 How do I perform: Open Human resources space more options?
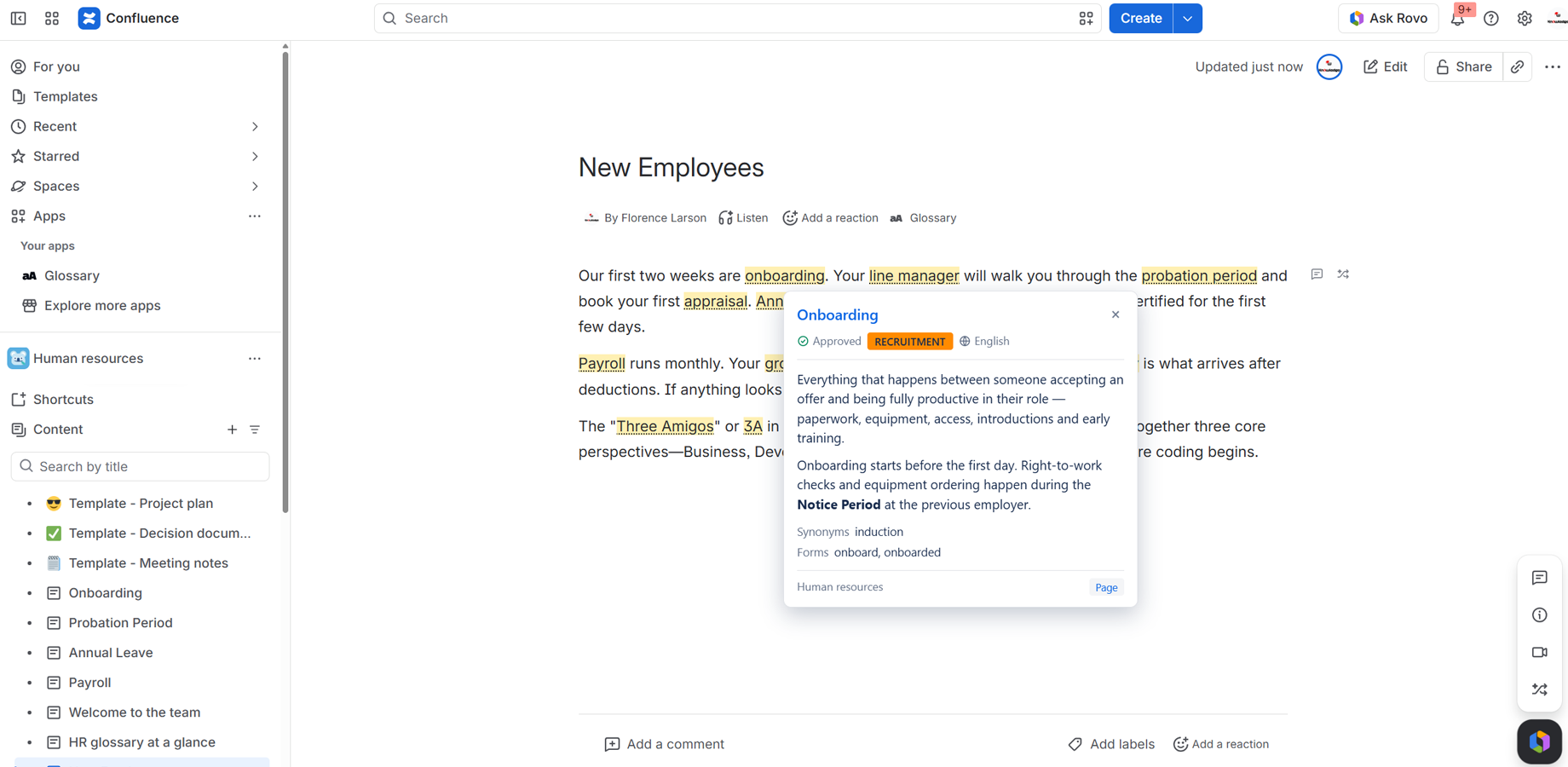click(x=255, y=359)
